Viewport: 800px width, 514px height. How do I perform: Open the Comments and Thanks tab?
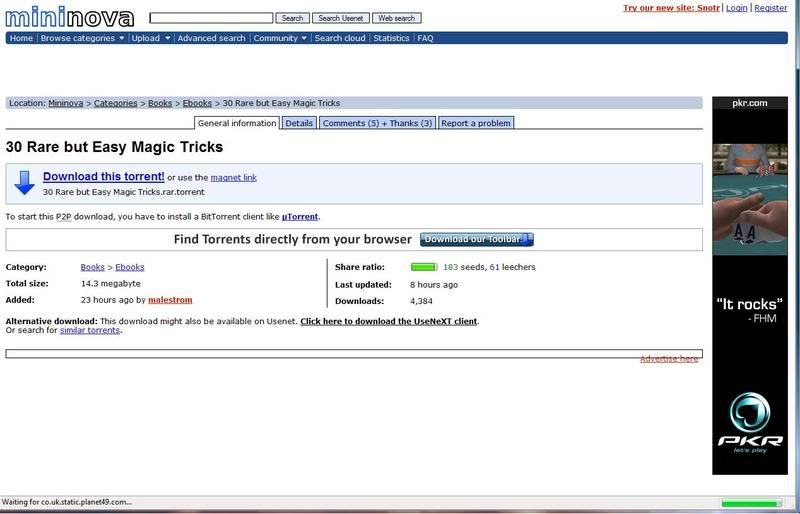coord(377,123)
